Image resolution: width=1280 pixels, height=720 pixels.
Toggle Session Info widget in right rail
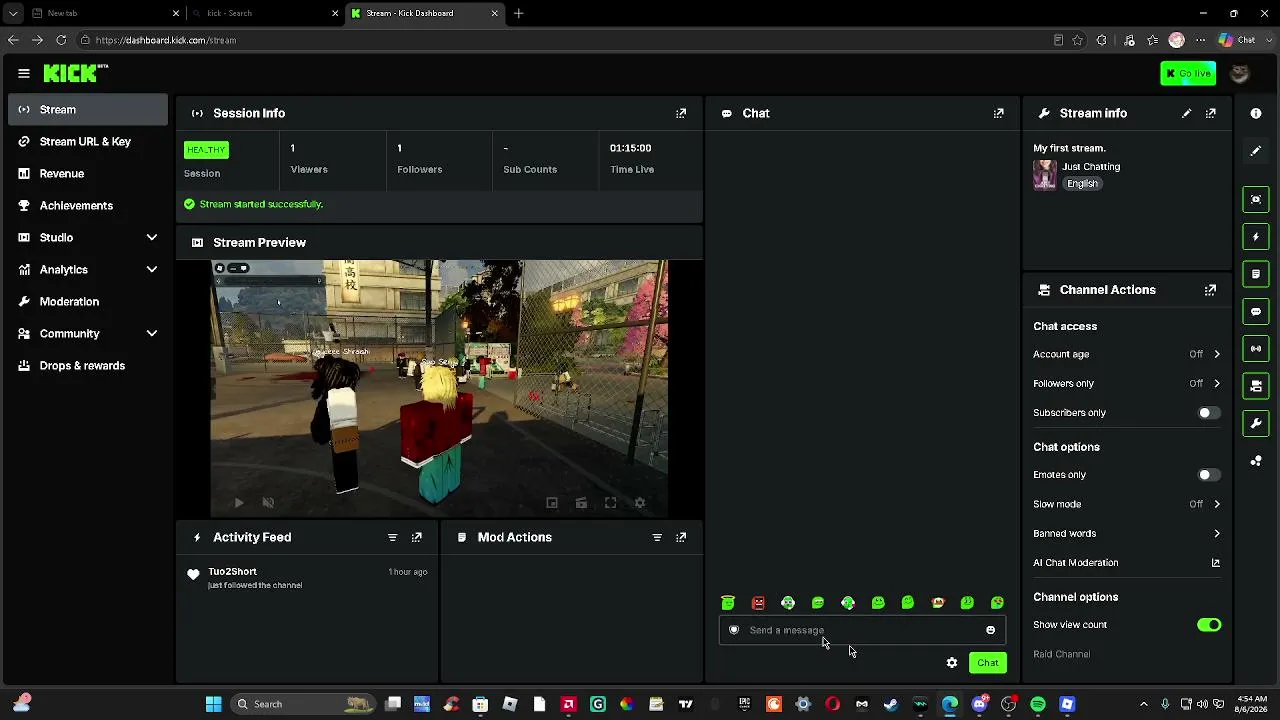coord(1256,348)
